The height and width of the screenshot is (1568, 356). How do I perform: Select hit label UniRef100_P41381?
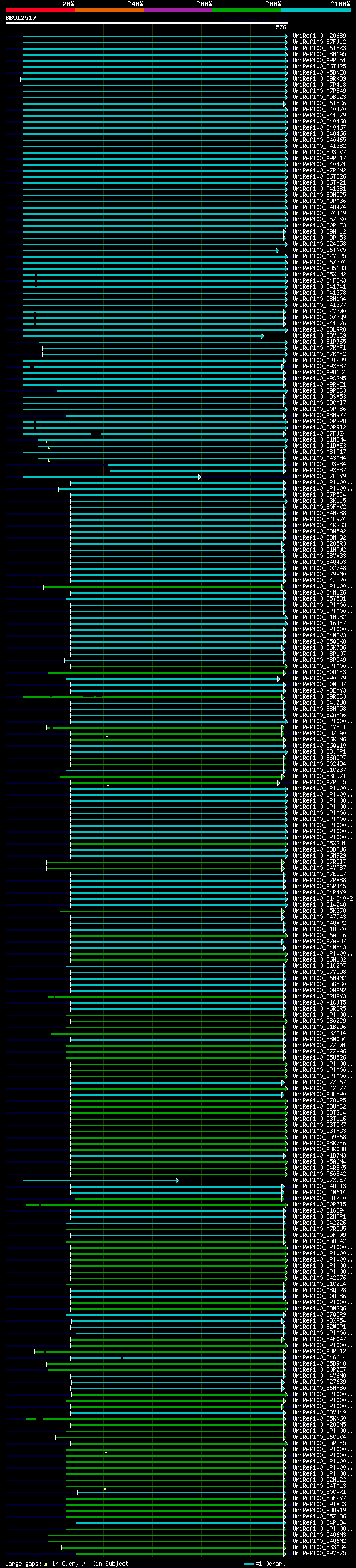[319, 189]
